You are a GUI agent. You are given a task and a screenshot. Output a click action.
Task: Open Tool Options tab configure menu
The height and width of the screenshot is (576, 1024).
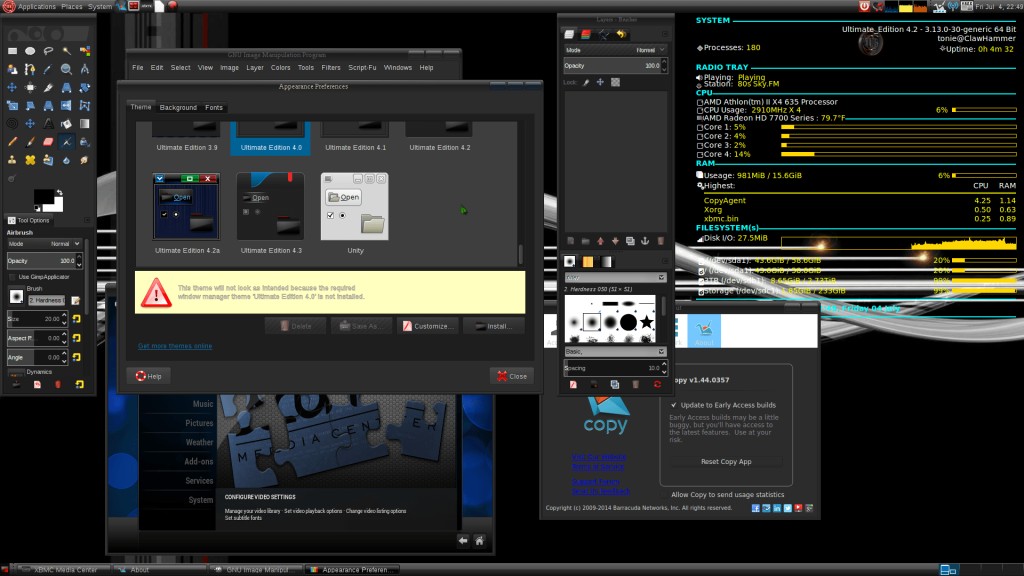point(87,220)
